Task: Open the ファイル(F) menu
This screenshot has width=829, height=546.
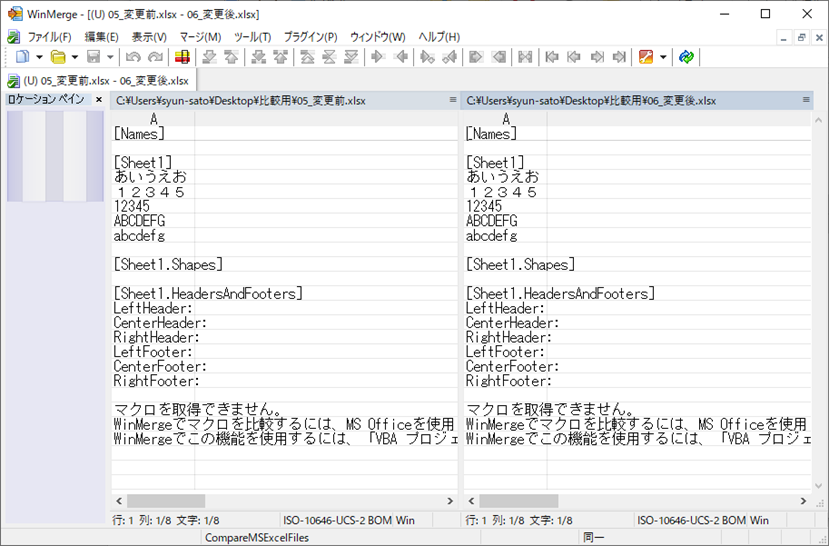Action: coord(49,37)
